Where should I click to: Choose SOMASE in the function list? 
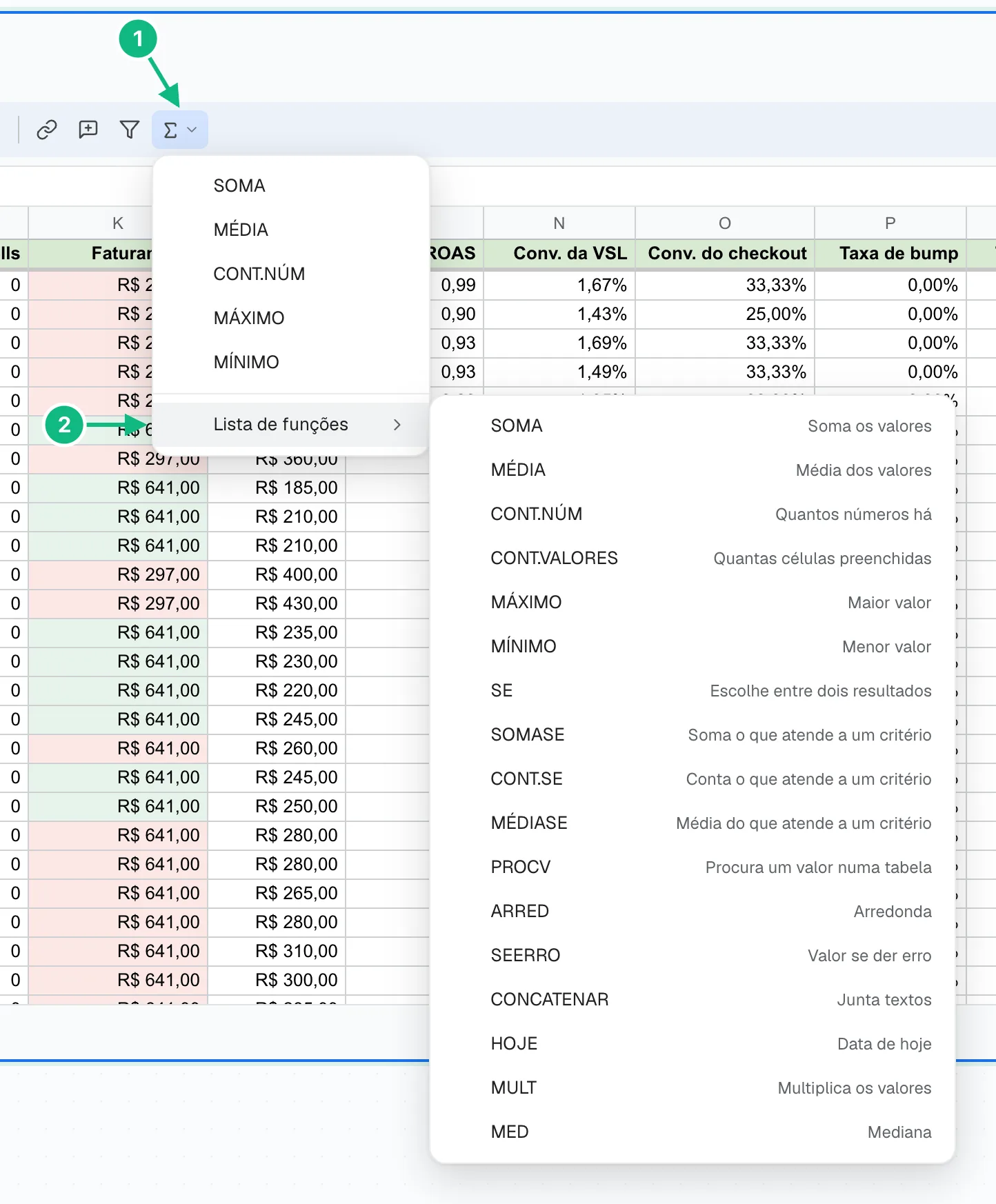(x=693, y=734)
